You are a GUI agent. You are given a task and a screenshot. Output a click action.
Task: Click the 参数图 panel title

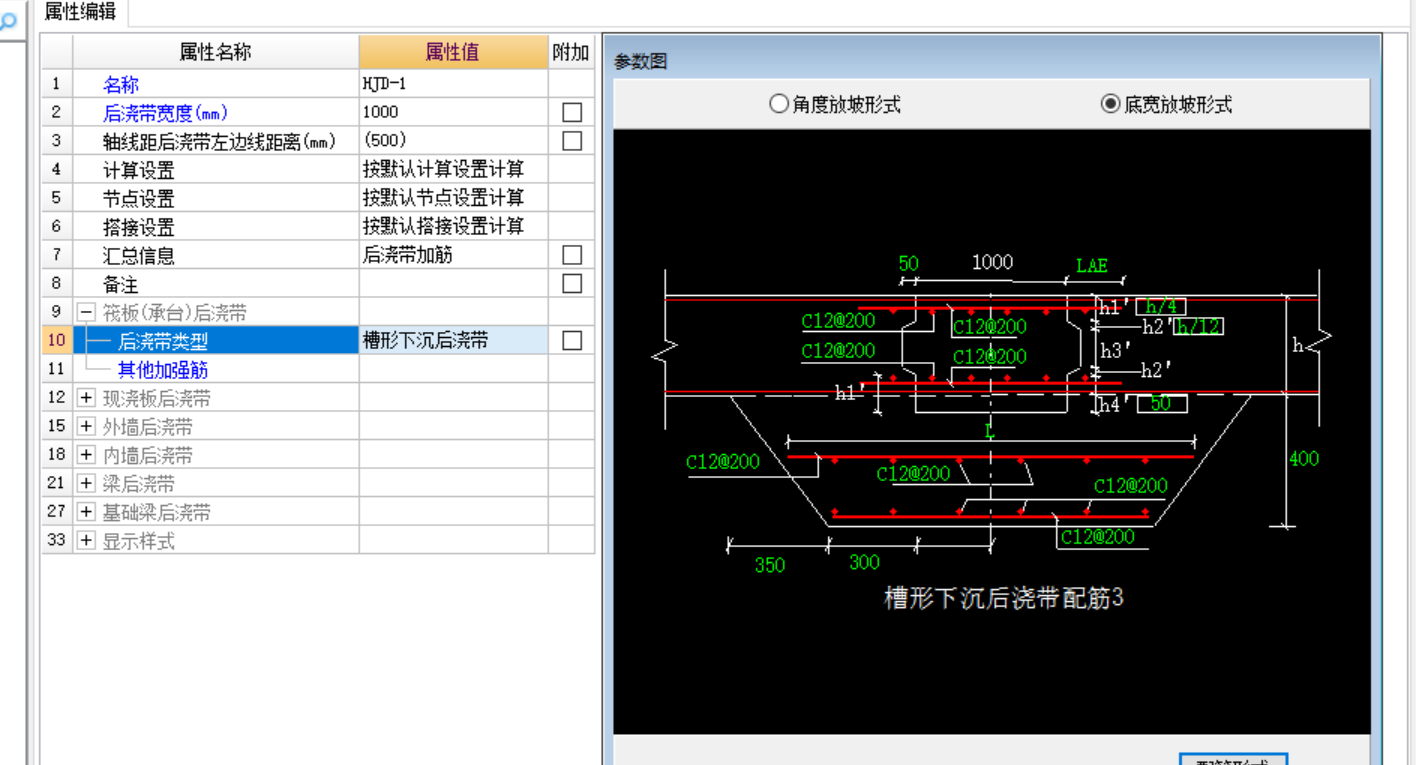[x=641, y=62]
